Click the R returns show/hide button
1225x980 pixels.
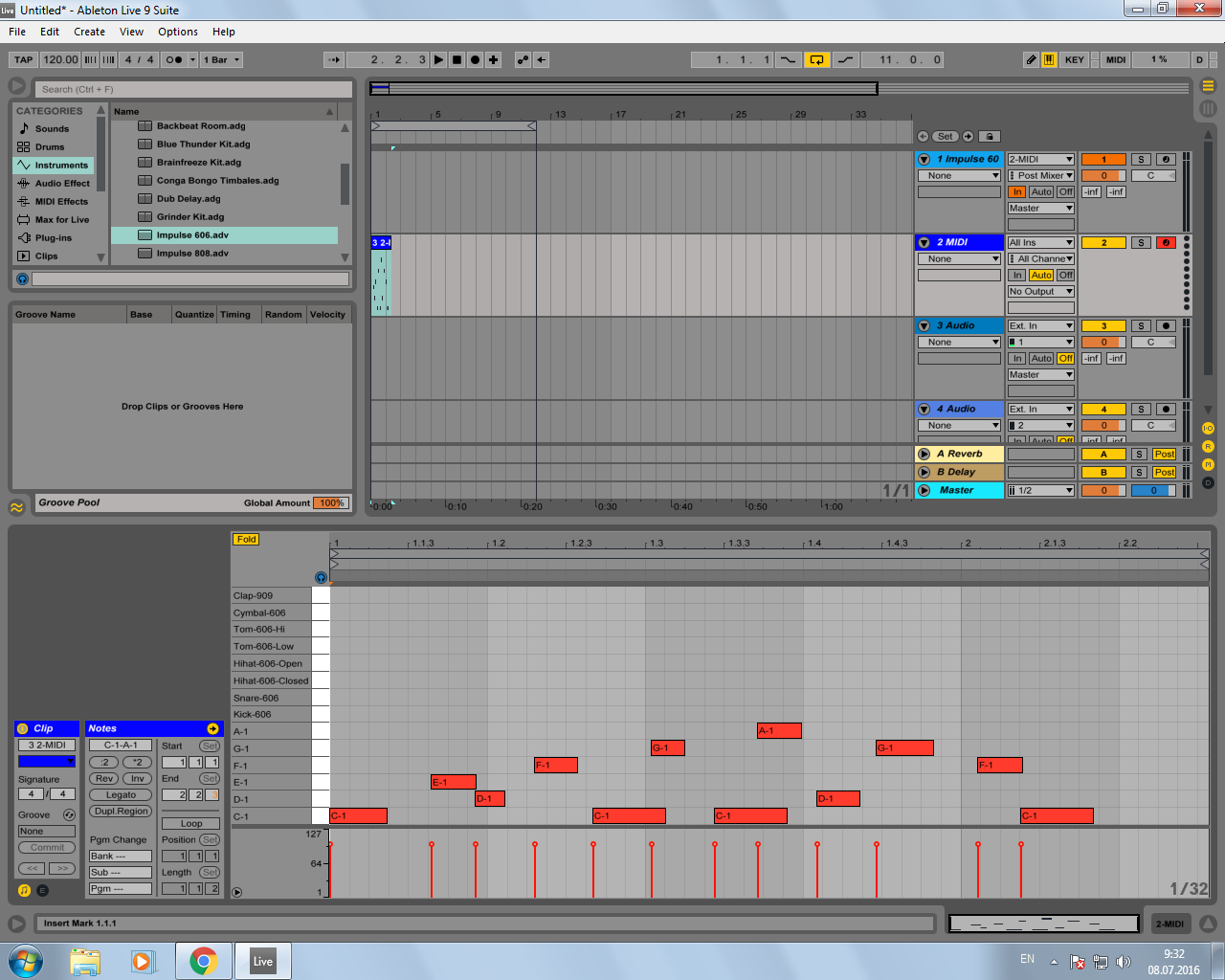point(1208,446)
